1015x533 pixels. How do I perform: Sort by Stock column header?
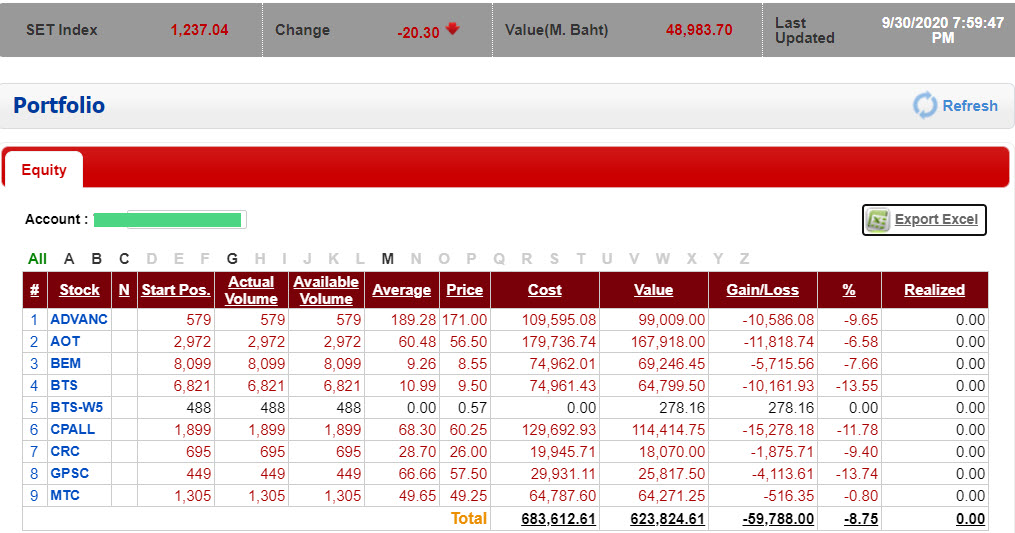tap(79, 290)
